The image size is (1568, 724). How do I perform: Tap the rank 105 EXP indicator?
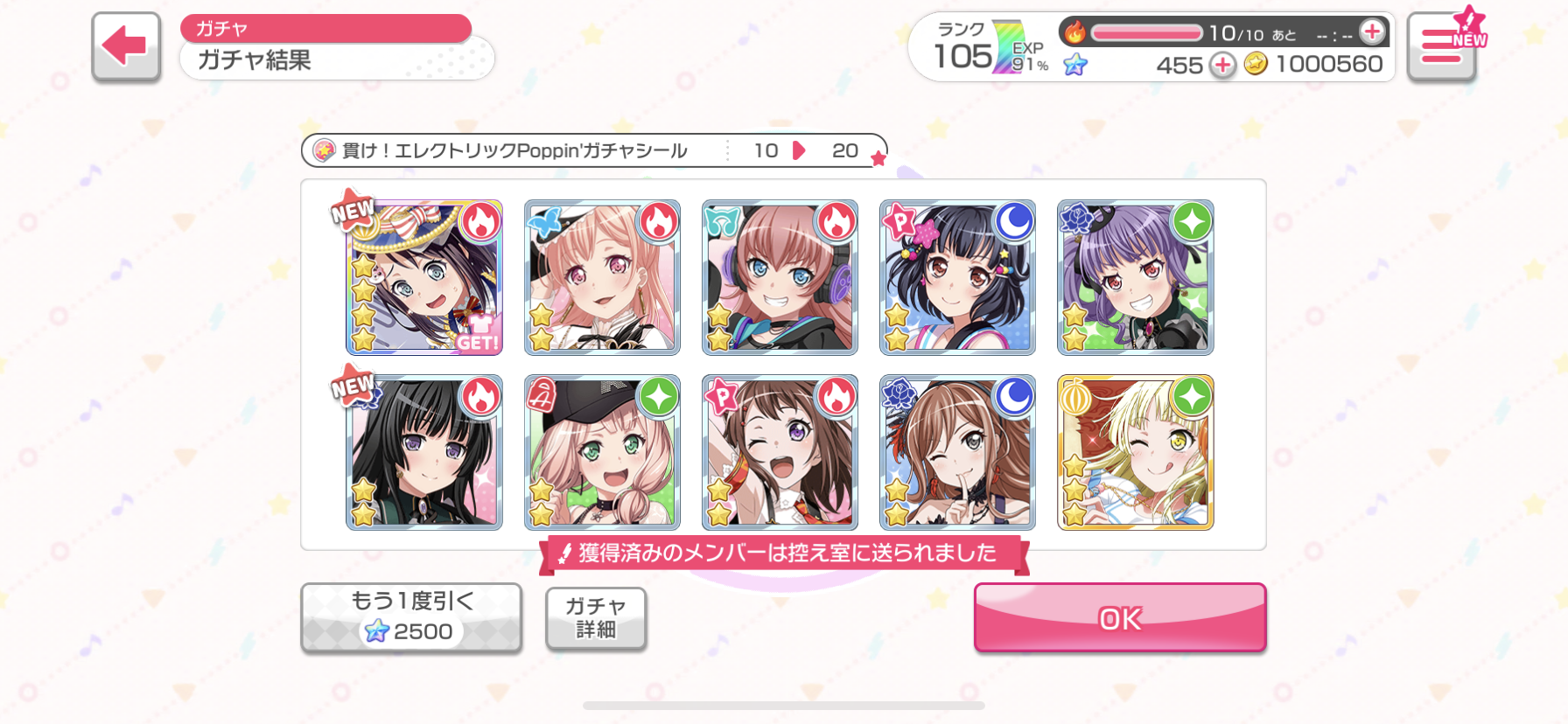(989, 49)
